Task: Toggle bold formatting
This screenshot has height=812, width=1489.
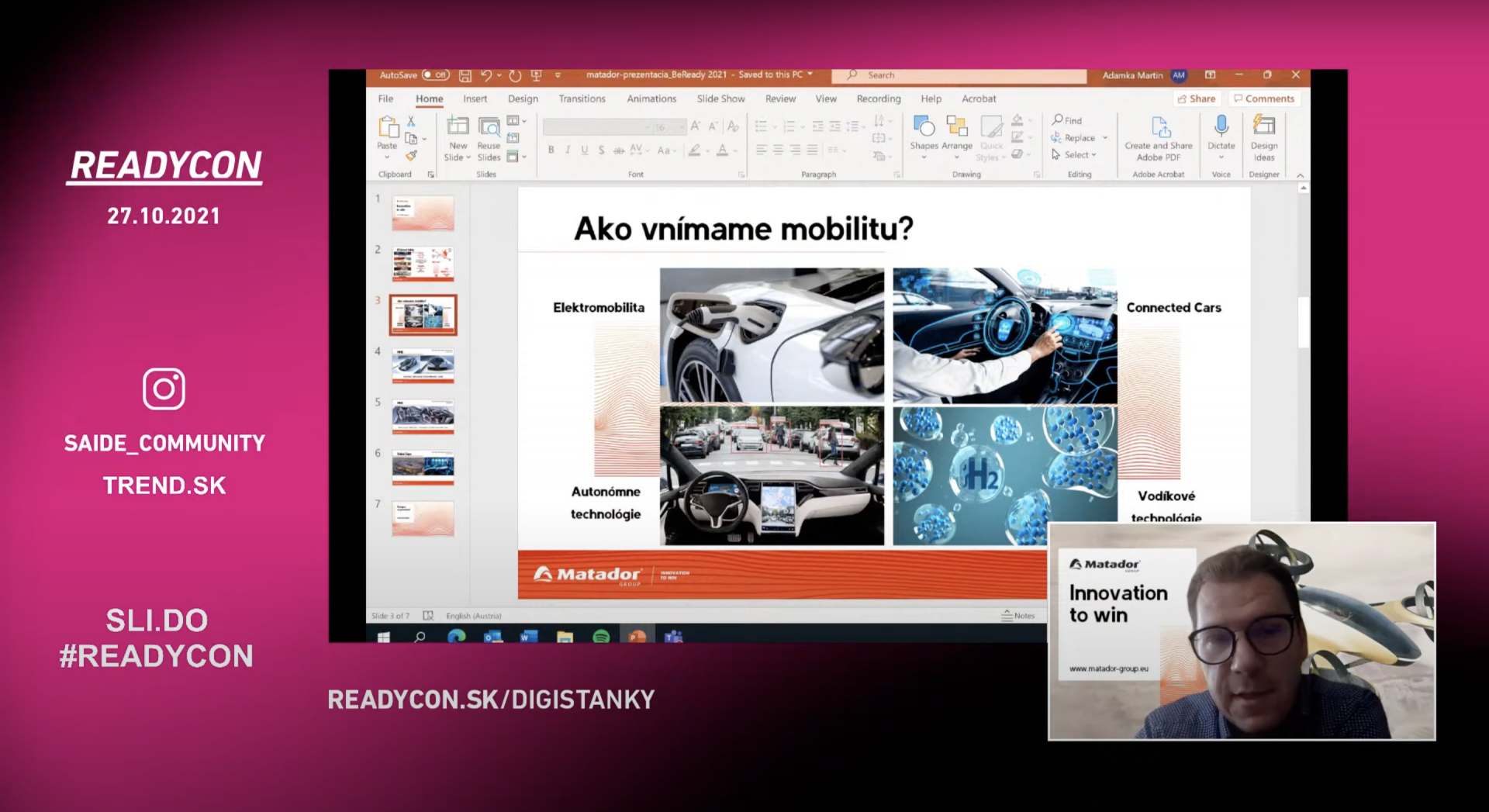Action: click(x=551, y=150)
